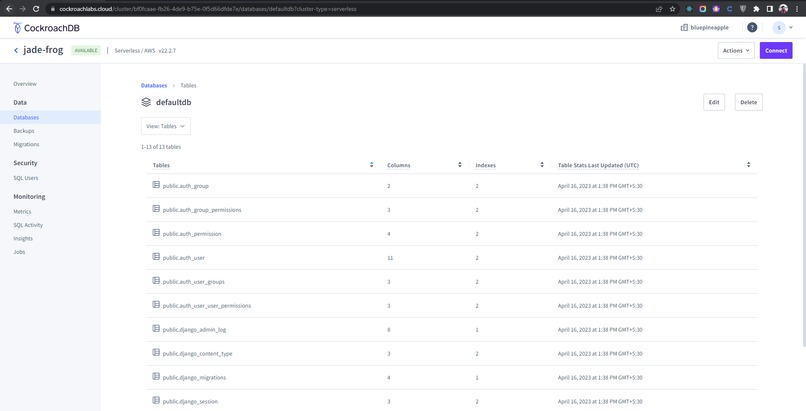The image size is (806, 411).
Task: Click '1-13 of 13 tables' count text
Action: (161, 147)
